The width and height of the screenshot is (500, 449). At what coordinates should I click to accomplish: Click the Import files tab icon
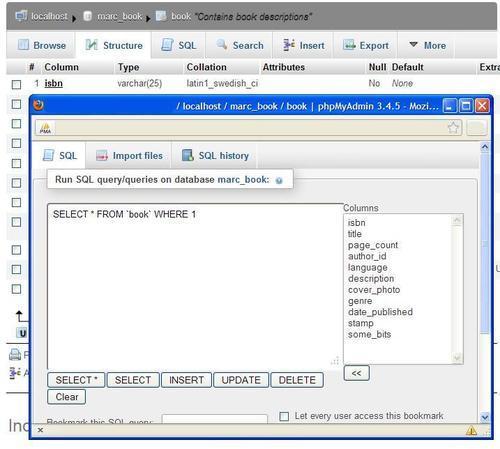(x=102, y=156)
